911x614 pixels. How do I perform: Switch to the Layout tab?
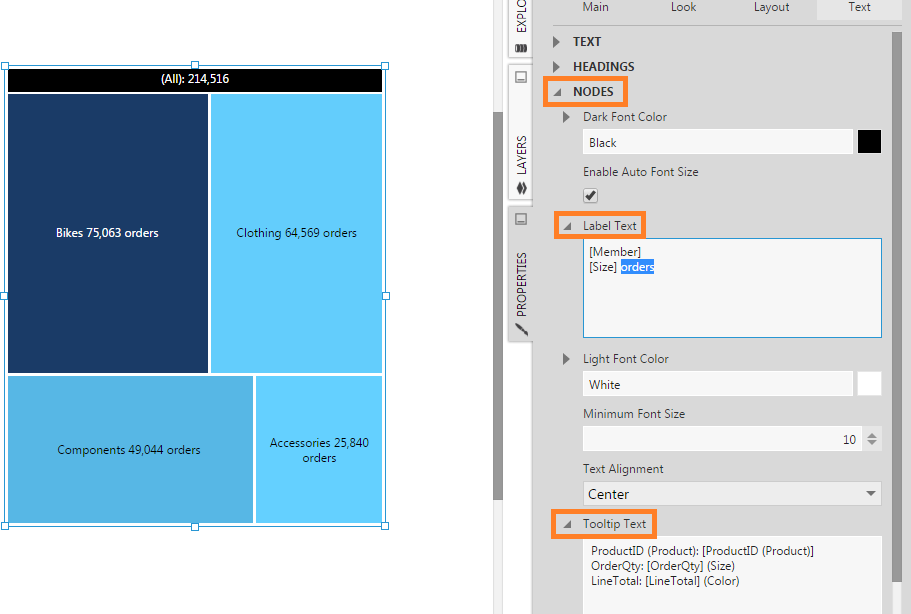[771, 7]
